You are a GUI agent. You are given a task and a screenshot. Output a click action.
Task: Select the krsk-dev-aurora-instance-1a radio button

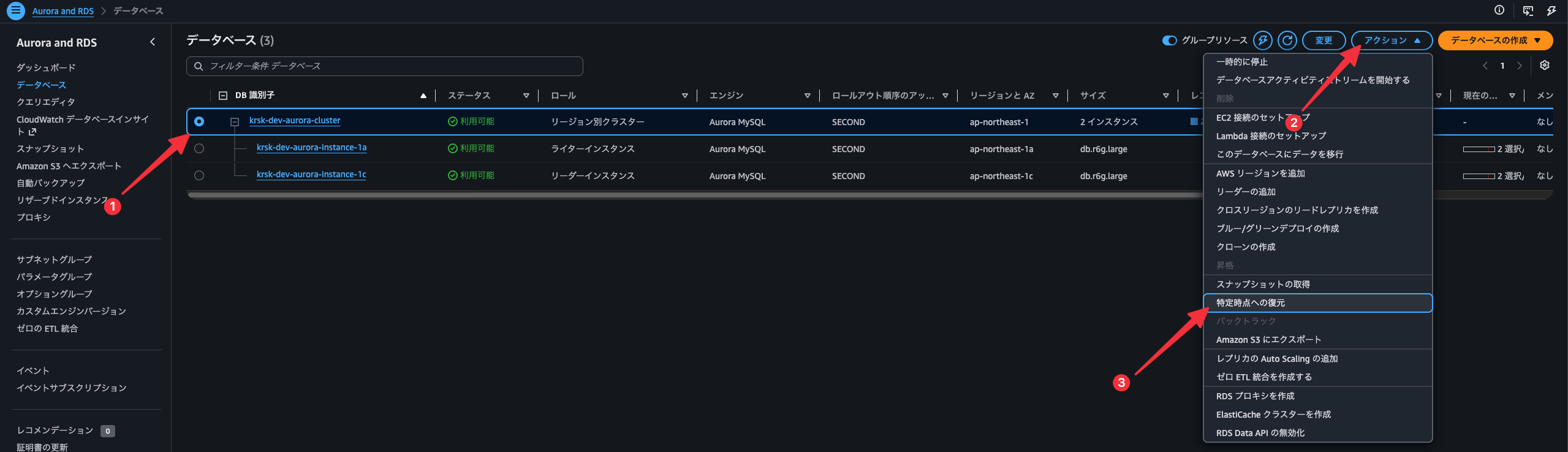[199, 148]
